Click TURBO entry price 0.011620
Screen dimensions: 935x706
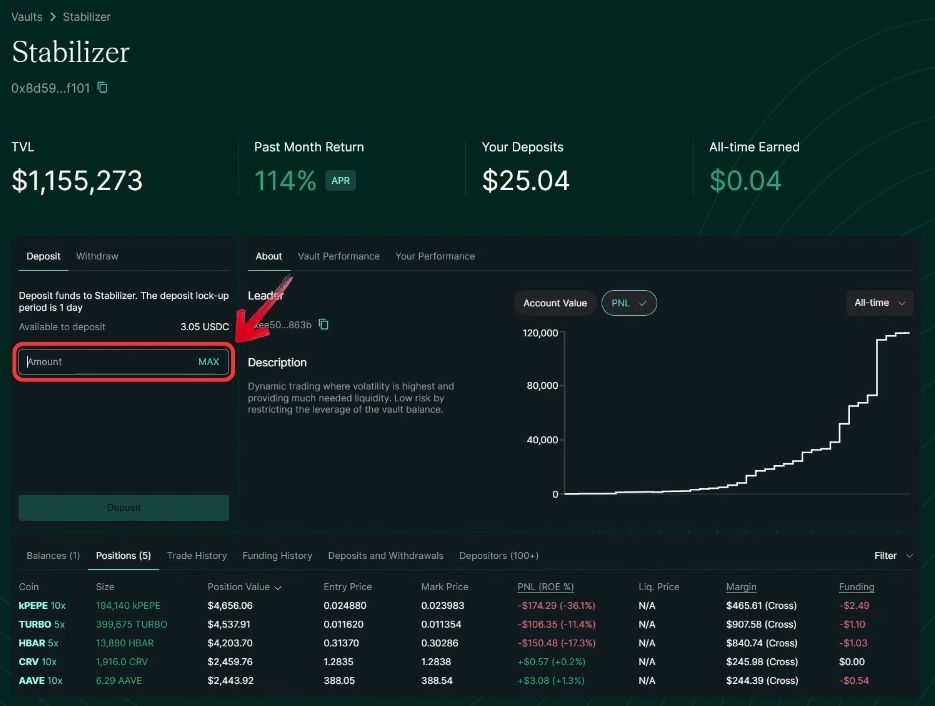pyautogui.click(x=345, y=624)
